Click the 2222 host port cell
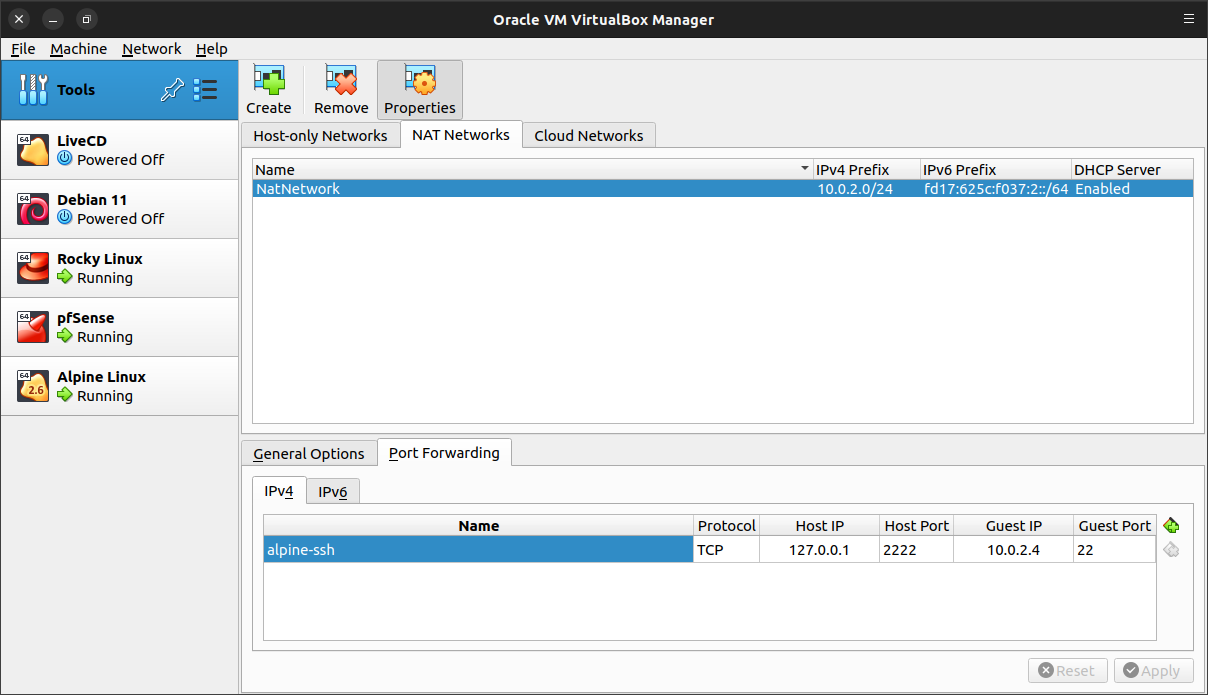 916,549
